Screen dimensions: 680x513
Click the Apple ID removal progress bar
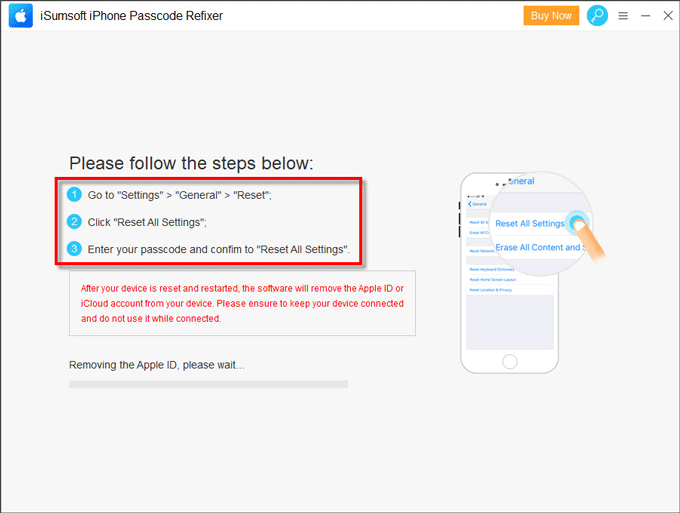coord(208,384)
